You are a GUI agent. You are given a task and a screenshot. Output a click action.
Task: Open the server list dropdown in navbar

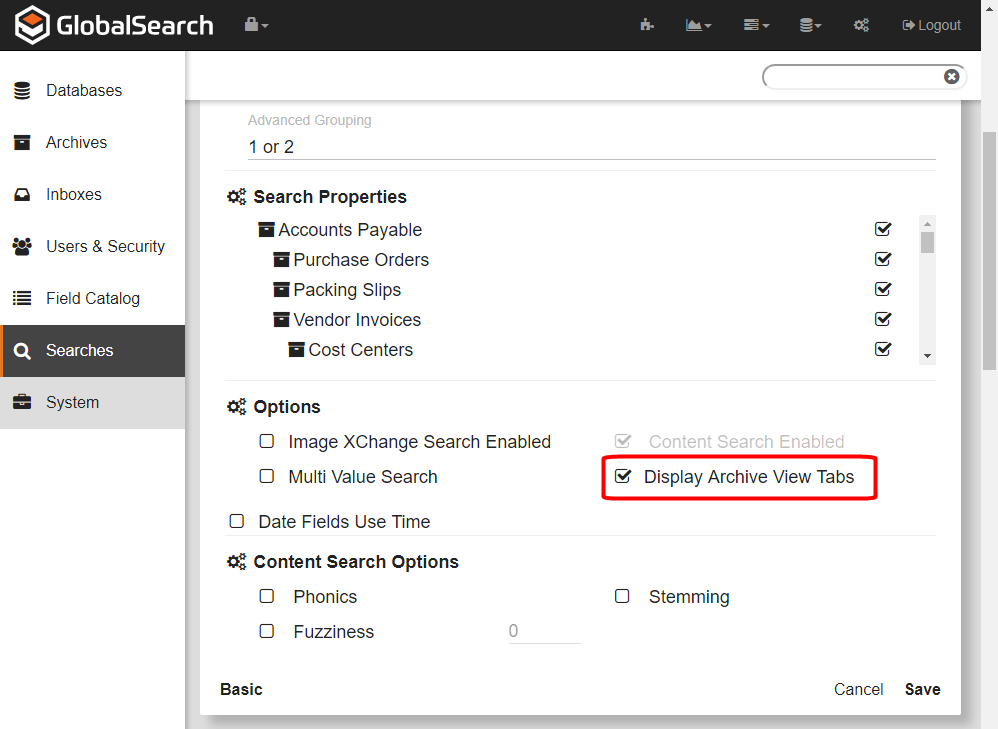point(756,25)
